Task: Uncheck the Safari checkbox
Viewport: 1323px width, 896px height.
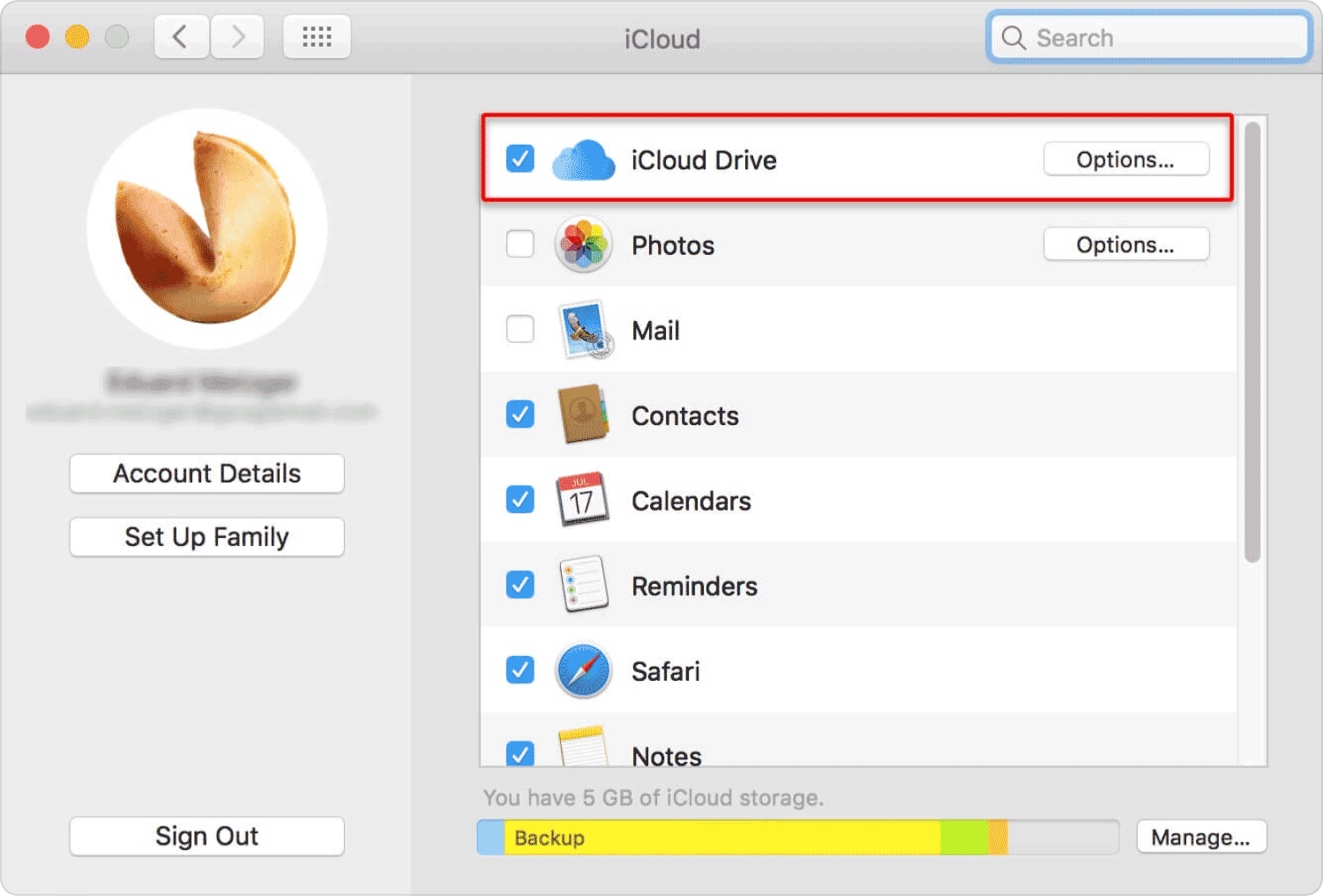Action: pyautogui.click(x=520, y=670)
